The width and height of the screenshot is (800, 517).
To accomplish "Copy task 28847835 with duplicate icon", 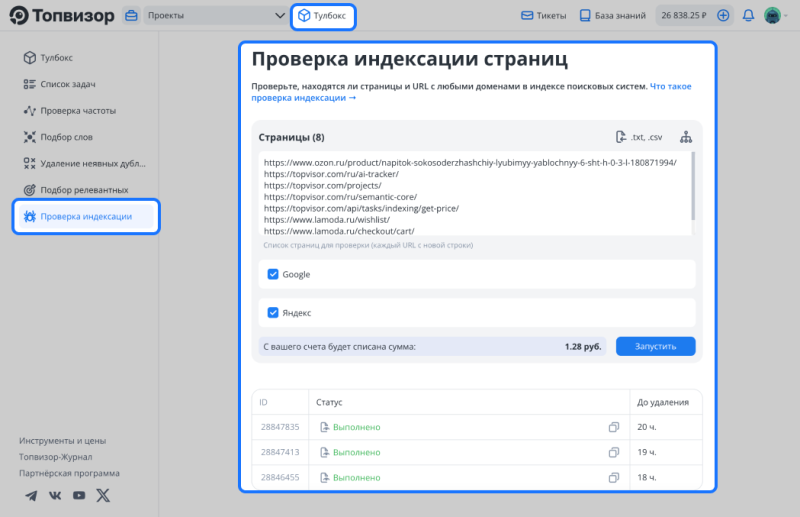I will [x=614, y=427].
